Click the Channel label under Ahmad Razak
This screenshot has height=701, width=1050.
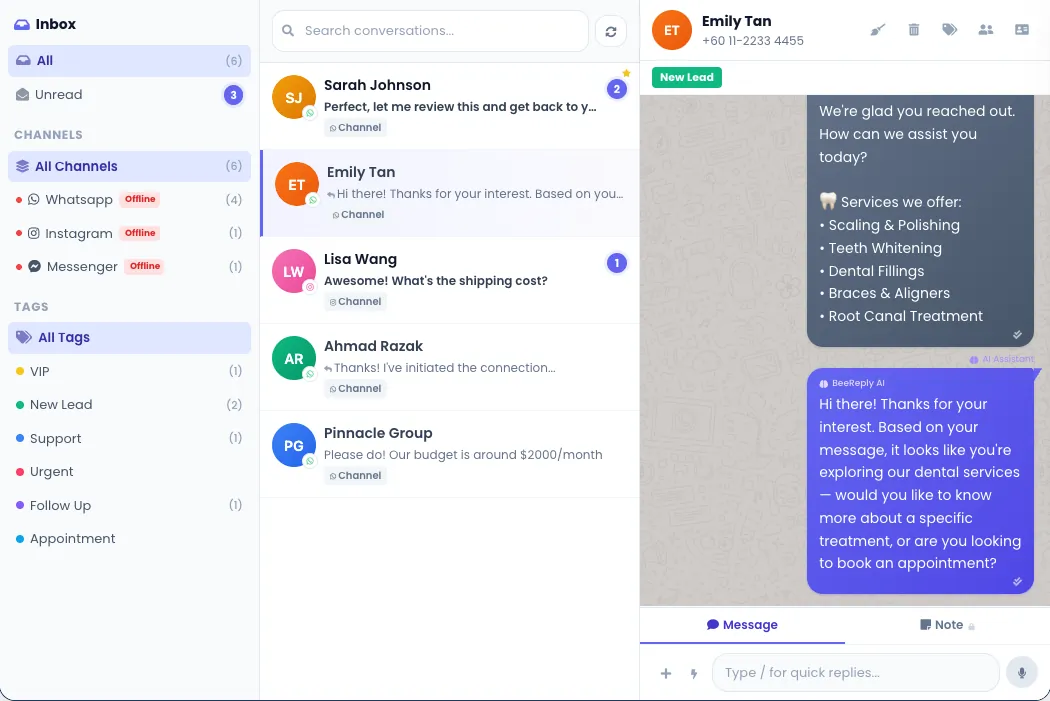pyautogui.click(x=355, y=389)
